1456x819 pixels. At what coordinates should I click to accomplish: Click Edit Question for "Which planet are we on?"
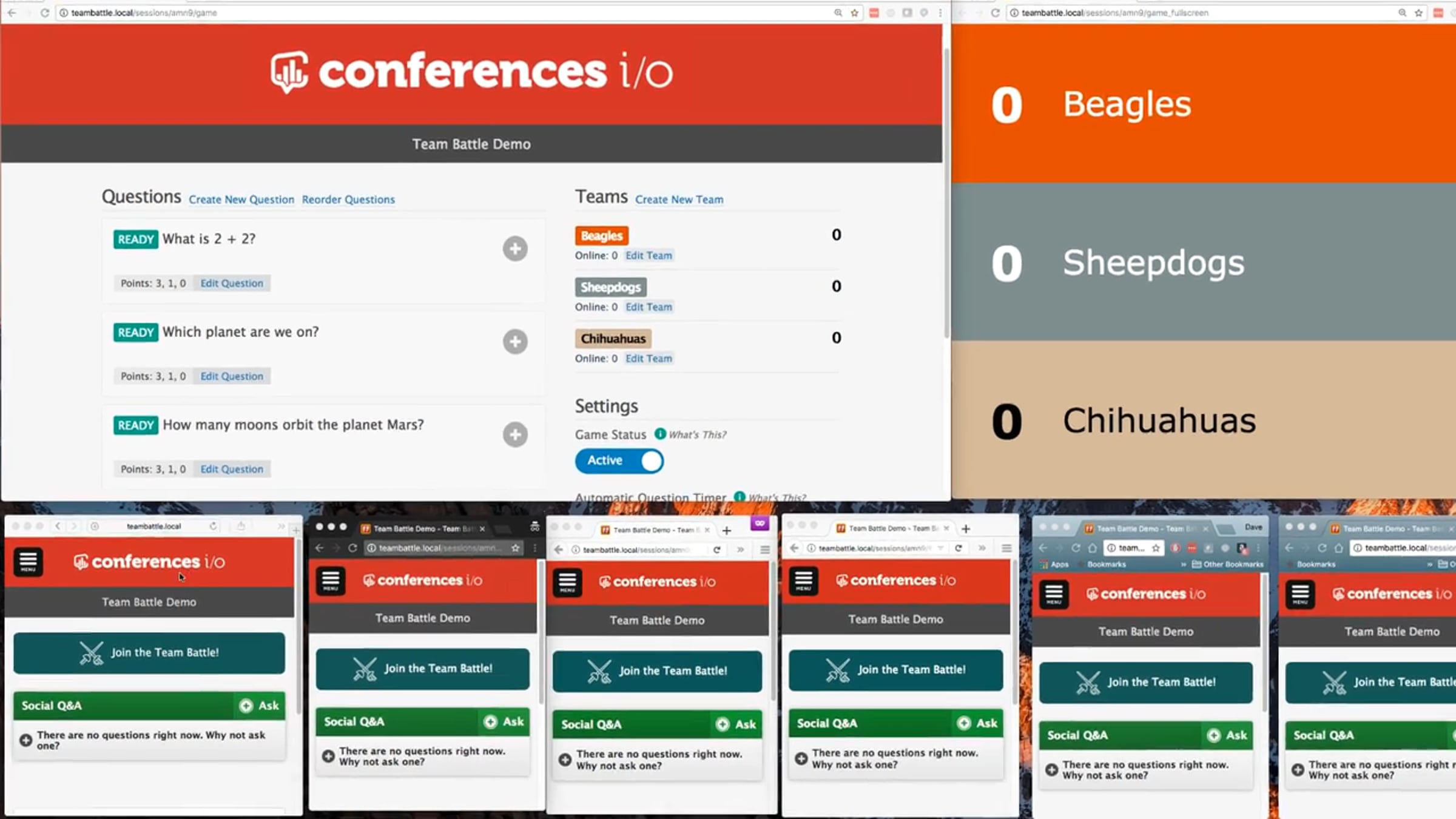[x=232, y=376]
